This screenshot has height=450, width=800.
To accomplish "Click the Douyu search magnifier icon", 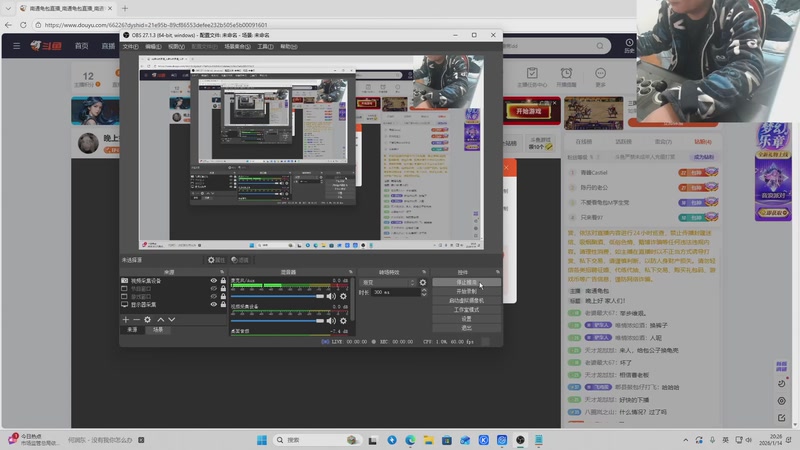I will [x=600, y=46].
